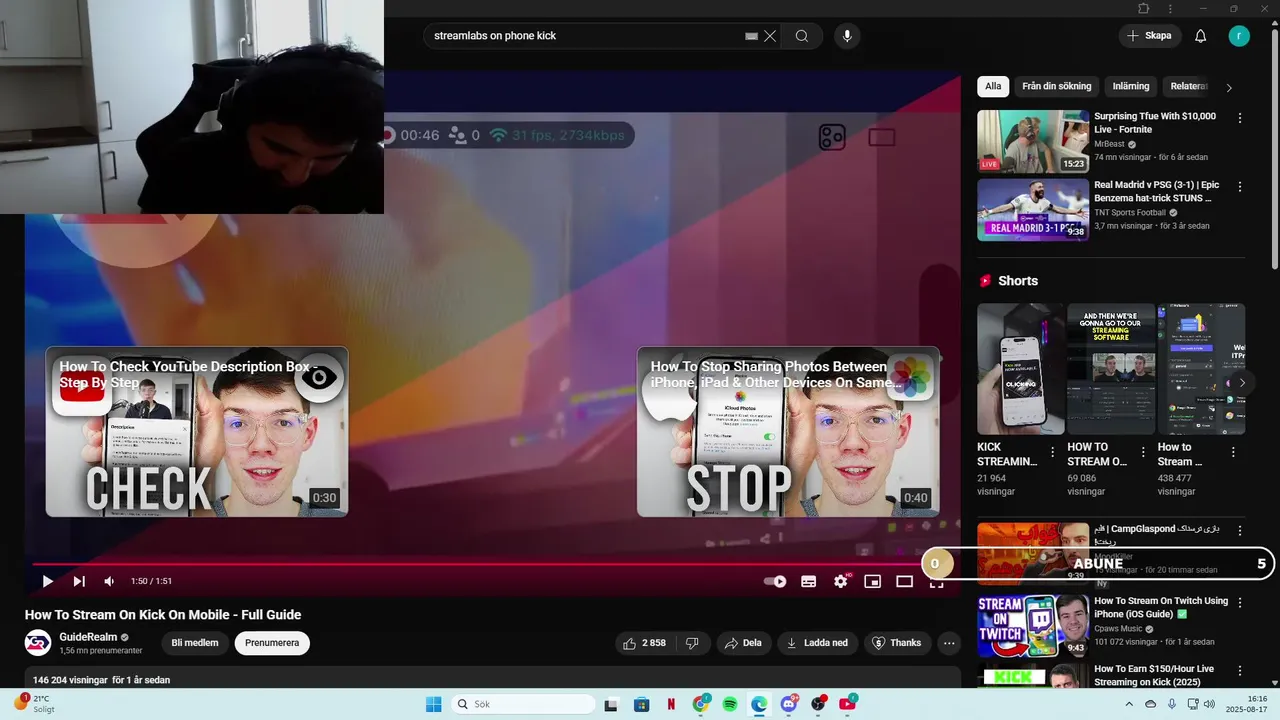The image size is (1280, 720).
Task: Open the player settings gear
Action: (841, 581)
